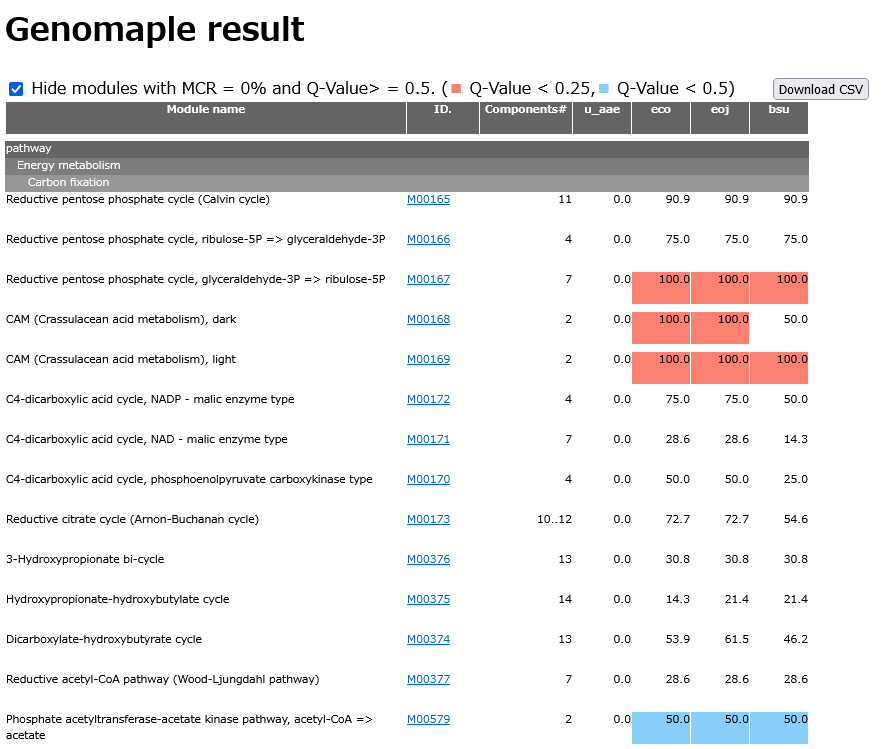This screenshot has width=881, height=749.
Task: Open the M00166 module link
Action: (x=428, y=239)
